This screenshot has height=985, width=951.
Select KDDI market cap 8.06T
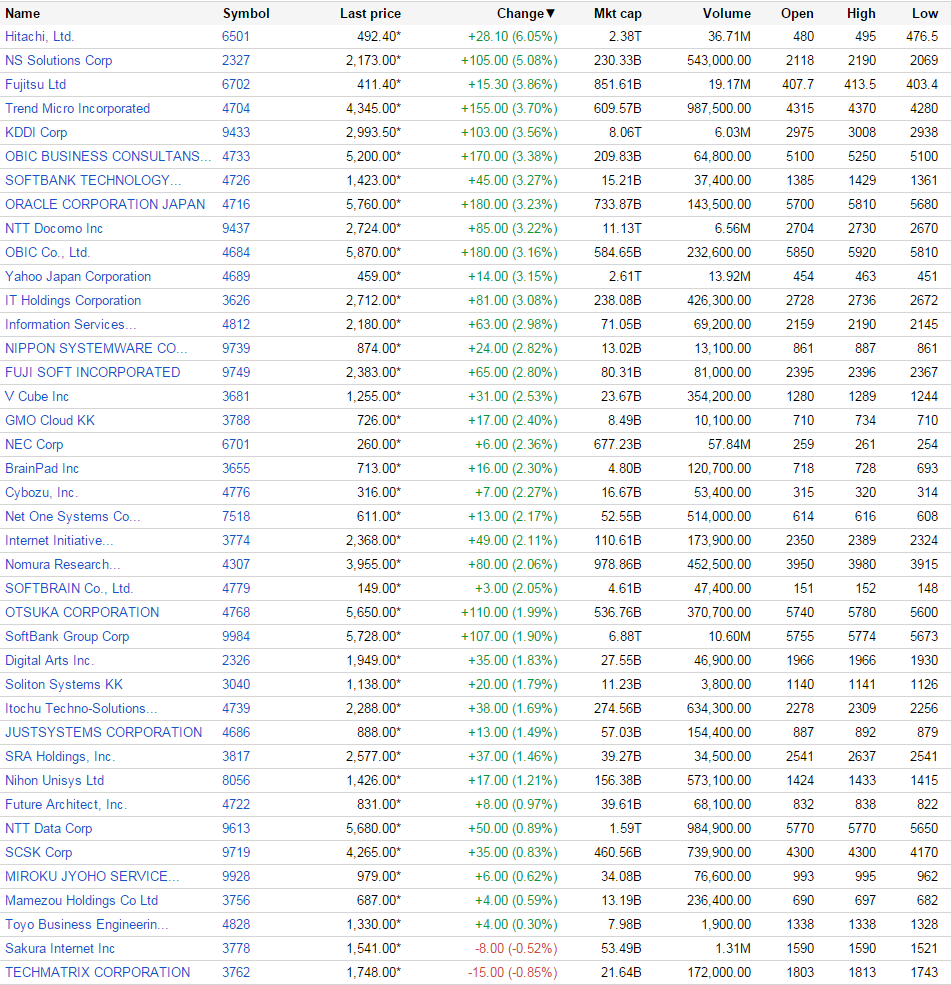[x=625, y=133]
